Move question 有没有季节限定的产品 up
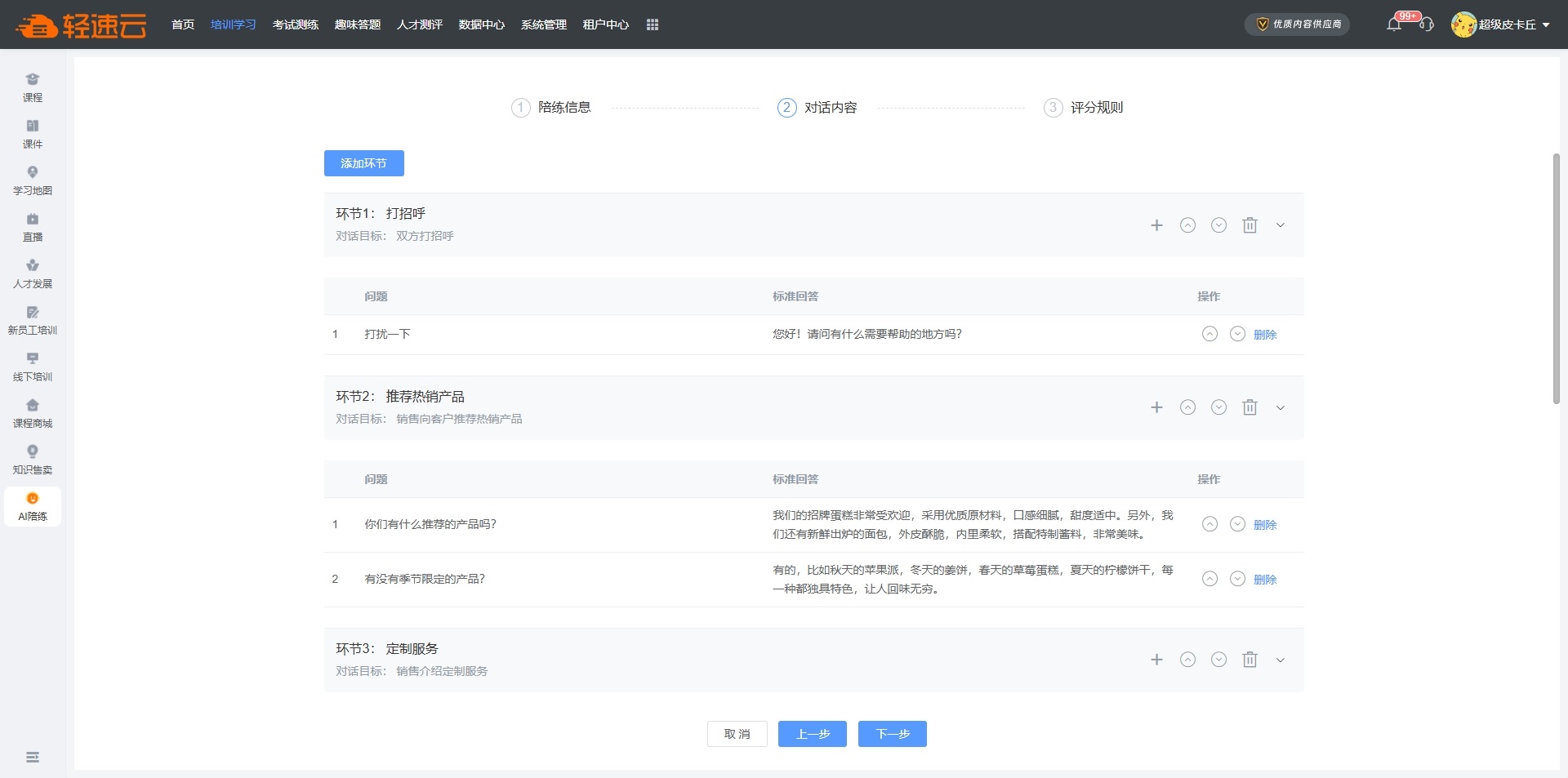This screenshot has width=1568, height=778. point(1209,579)
